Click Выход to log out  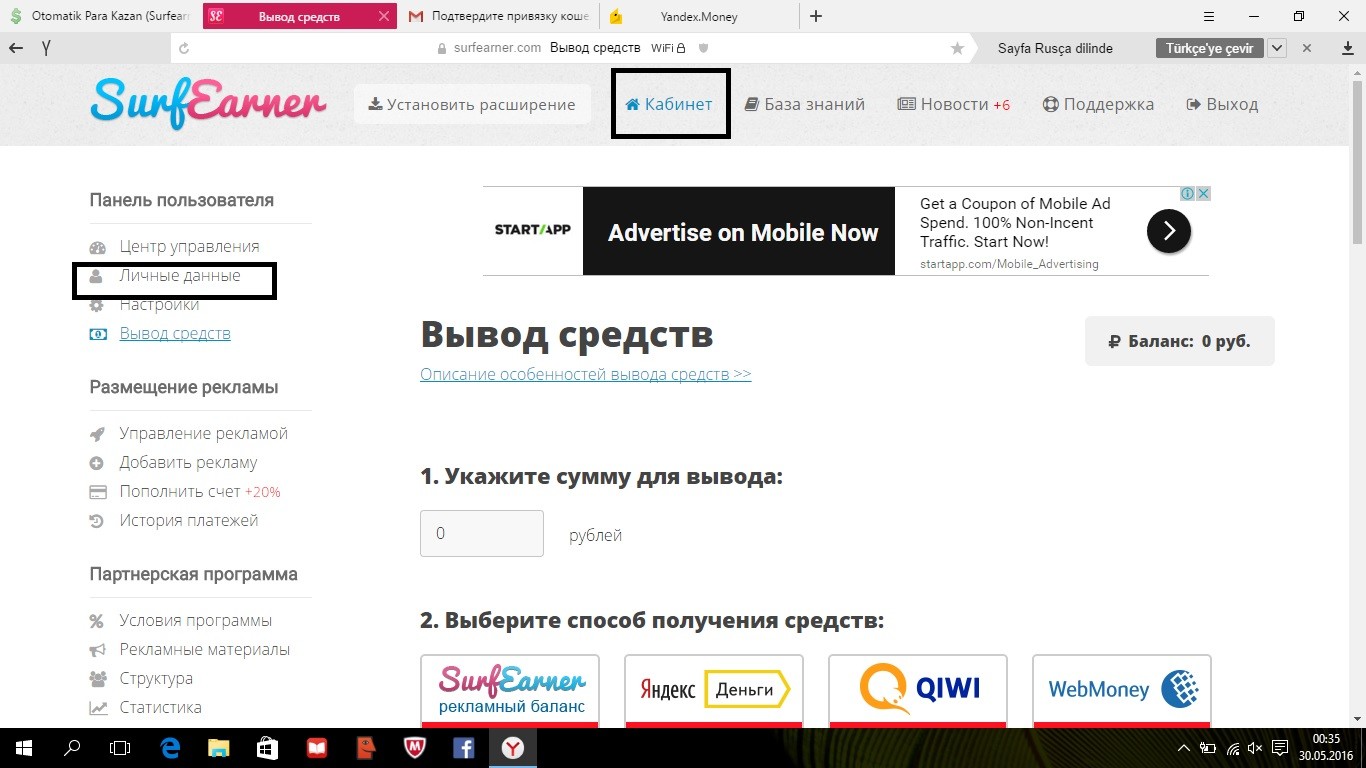1222,104
